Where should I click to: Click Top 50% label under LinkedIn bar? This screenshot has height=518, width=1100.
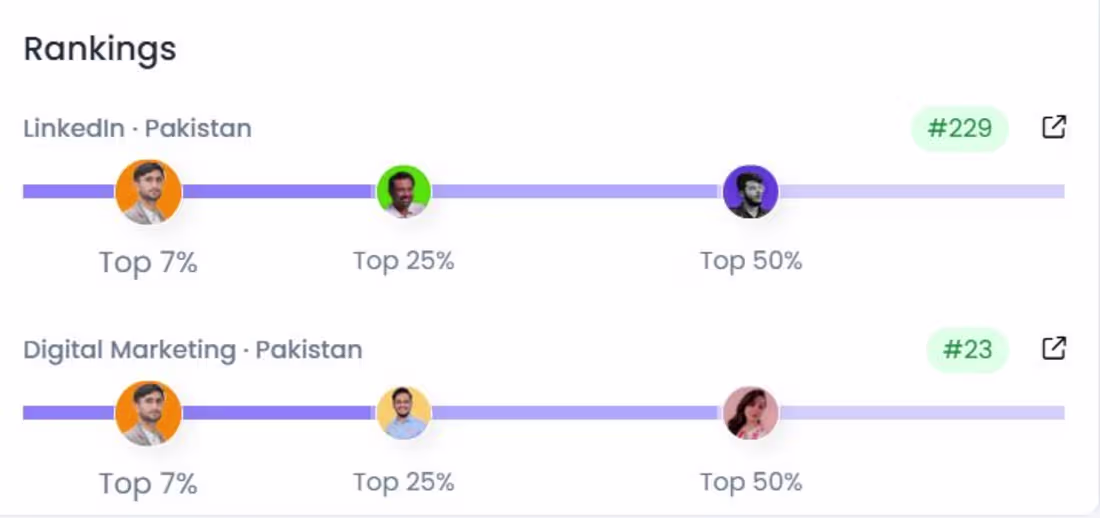click(751, 261)
